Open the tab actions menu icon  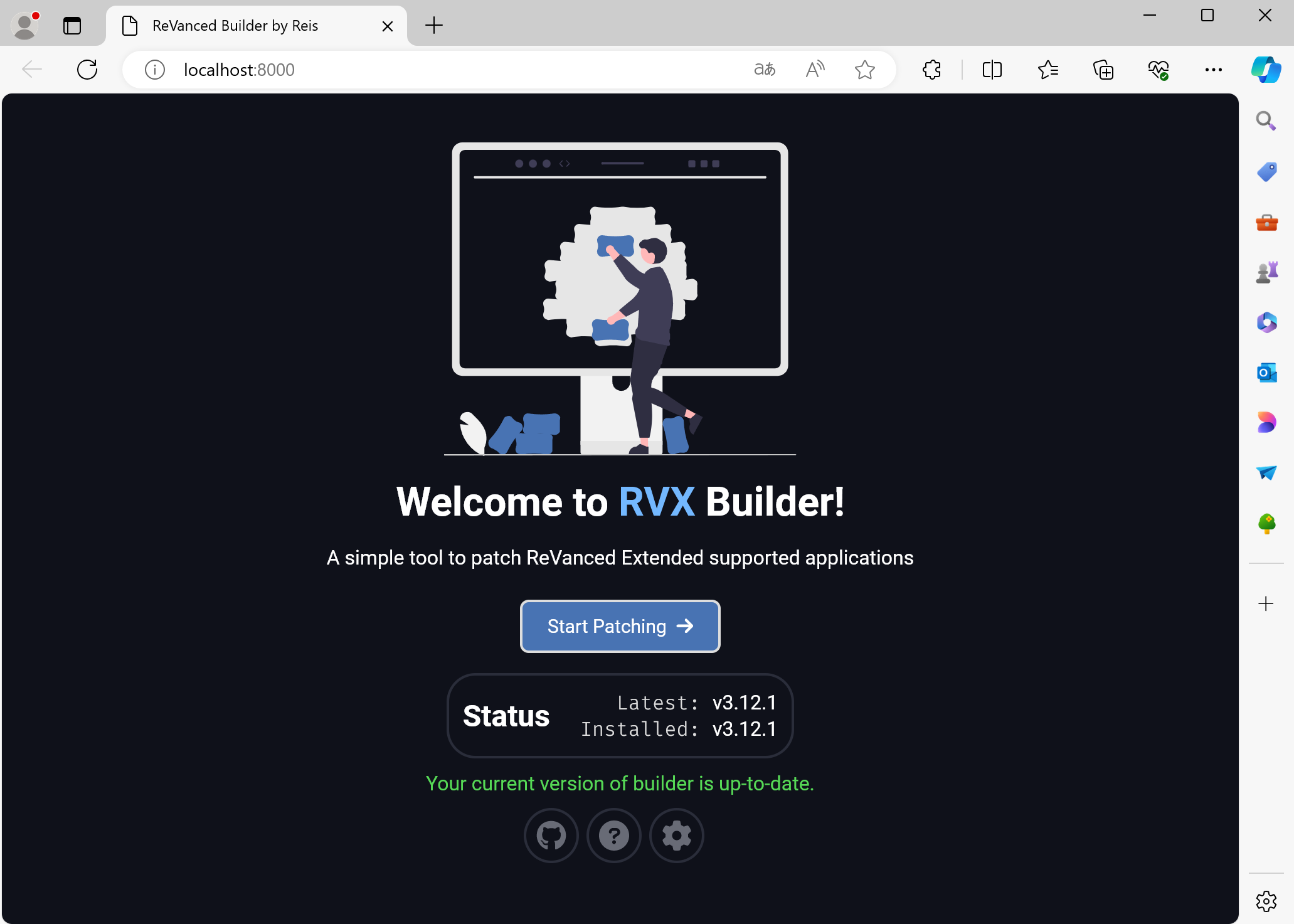coord(72,26)
